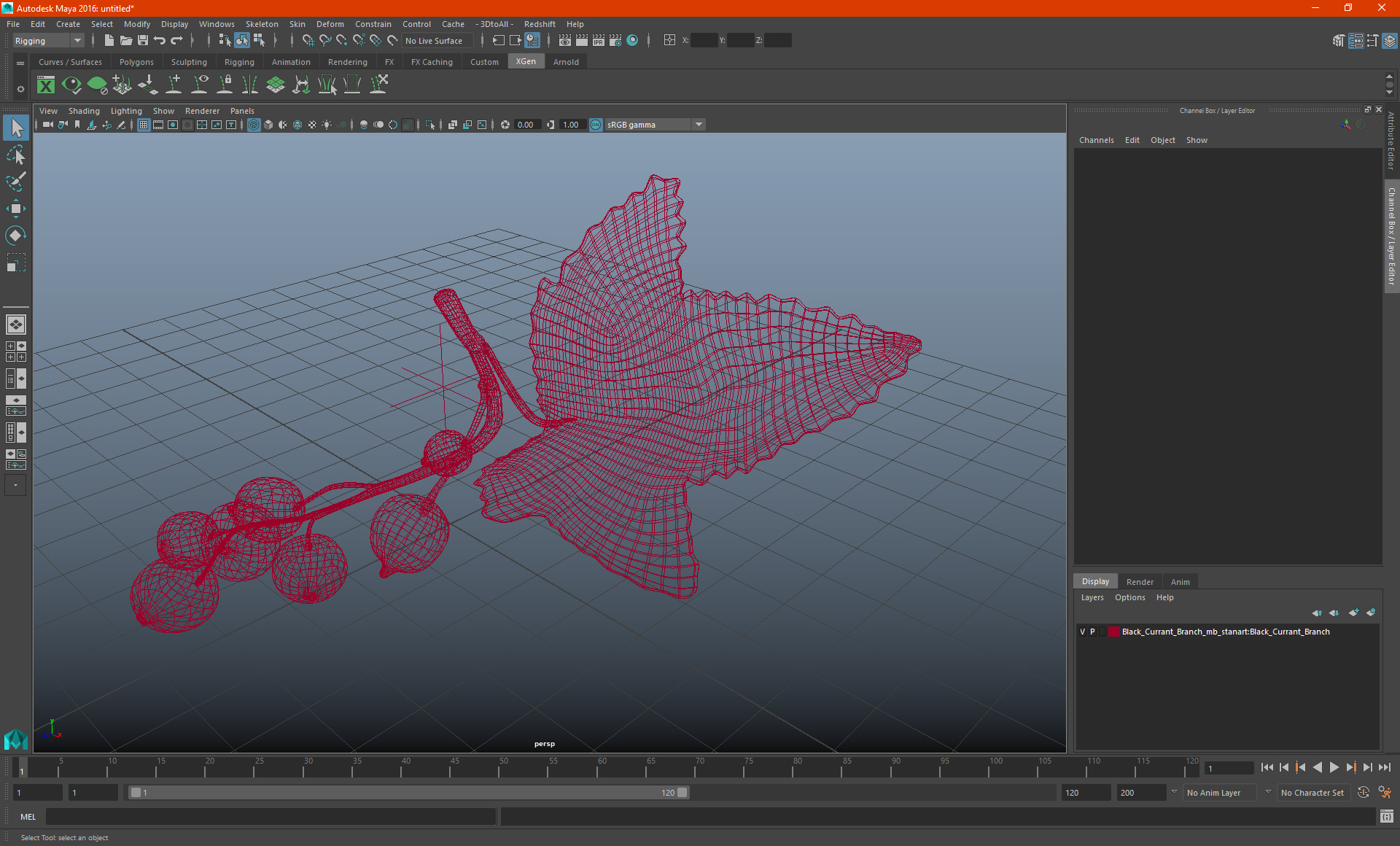The height and width of the screenshot is (846, 1400).
Task: Open the script editor icon
Action: (1387, 817)
